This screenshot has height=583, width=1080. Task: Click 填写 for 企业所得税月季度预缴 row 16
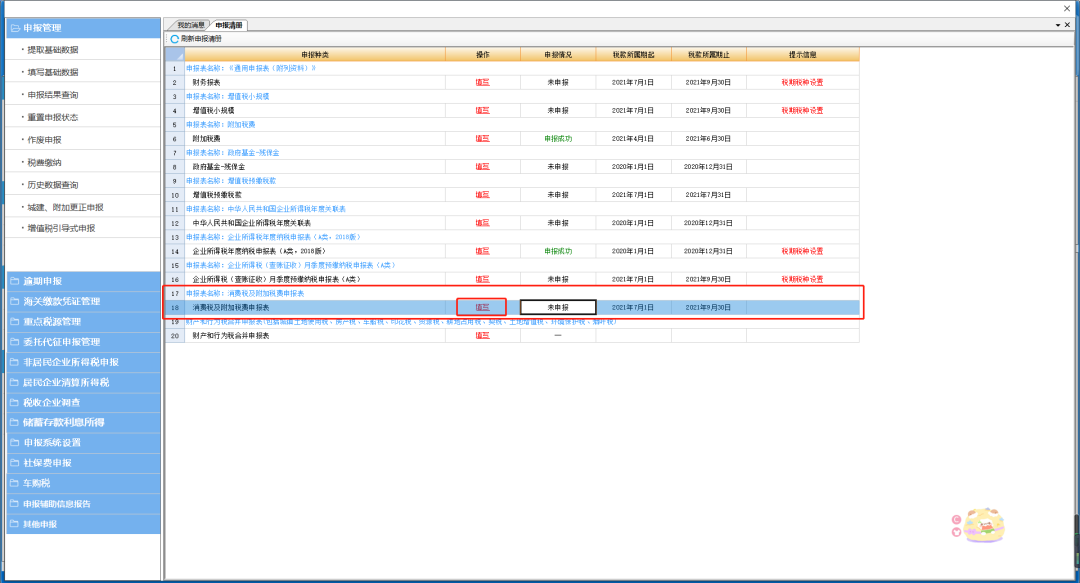(482, 280)
